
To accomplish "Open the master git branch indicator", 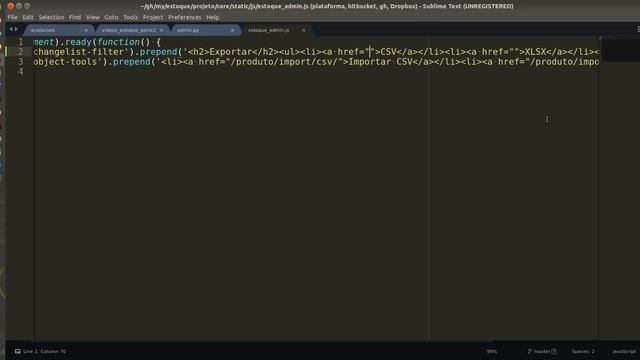I will pos(542,351).
